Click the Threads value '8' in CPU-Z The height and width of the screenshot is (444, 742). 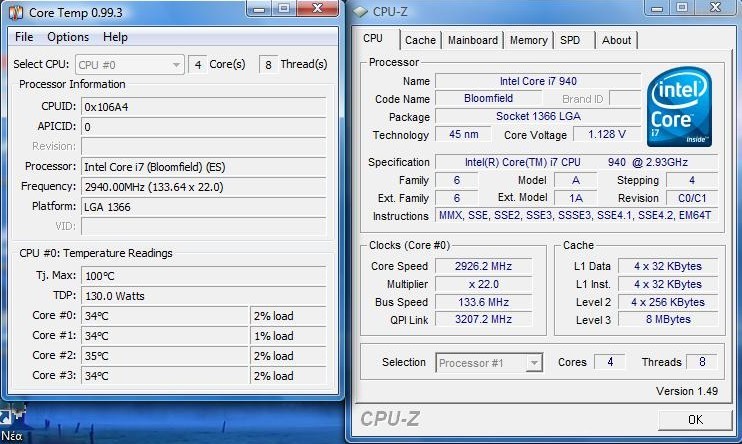[702, 362]
